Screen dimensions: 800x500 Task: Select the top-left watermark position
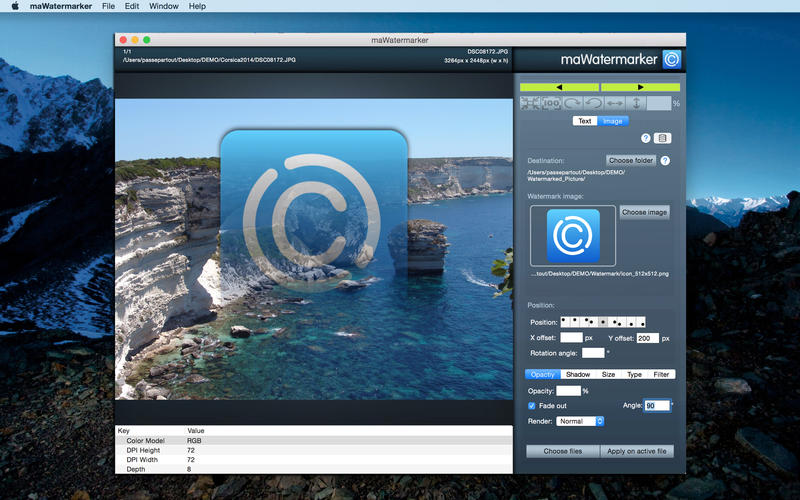[x=566, y=322]
